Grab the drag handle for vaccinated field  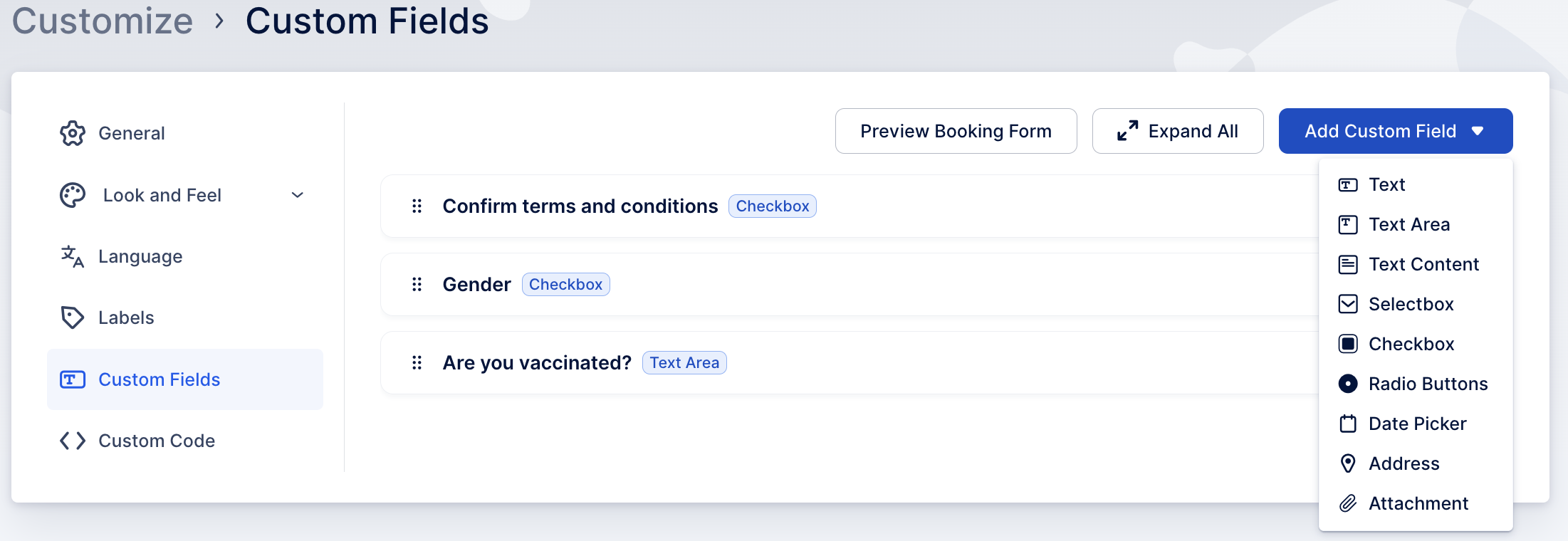pos(417,363)
